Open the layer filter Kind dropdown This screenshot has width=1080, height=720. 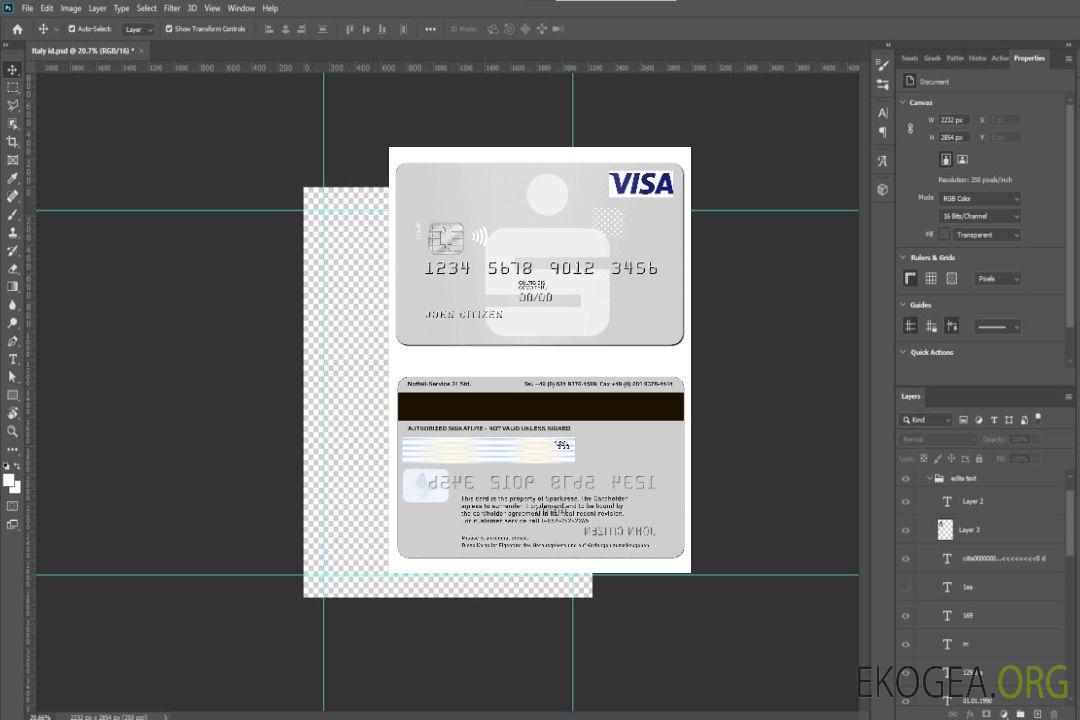pos(926,420)
